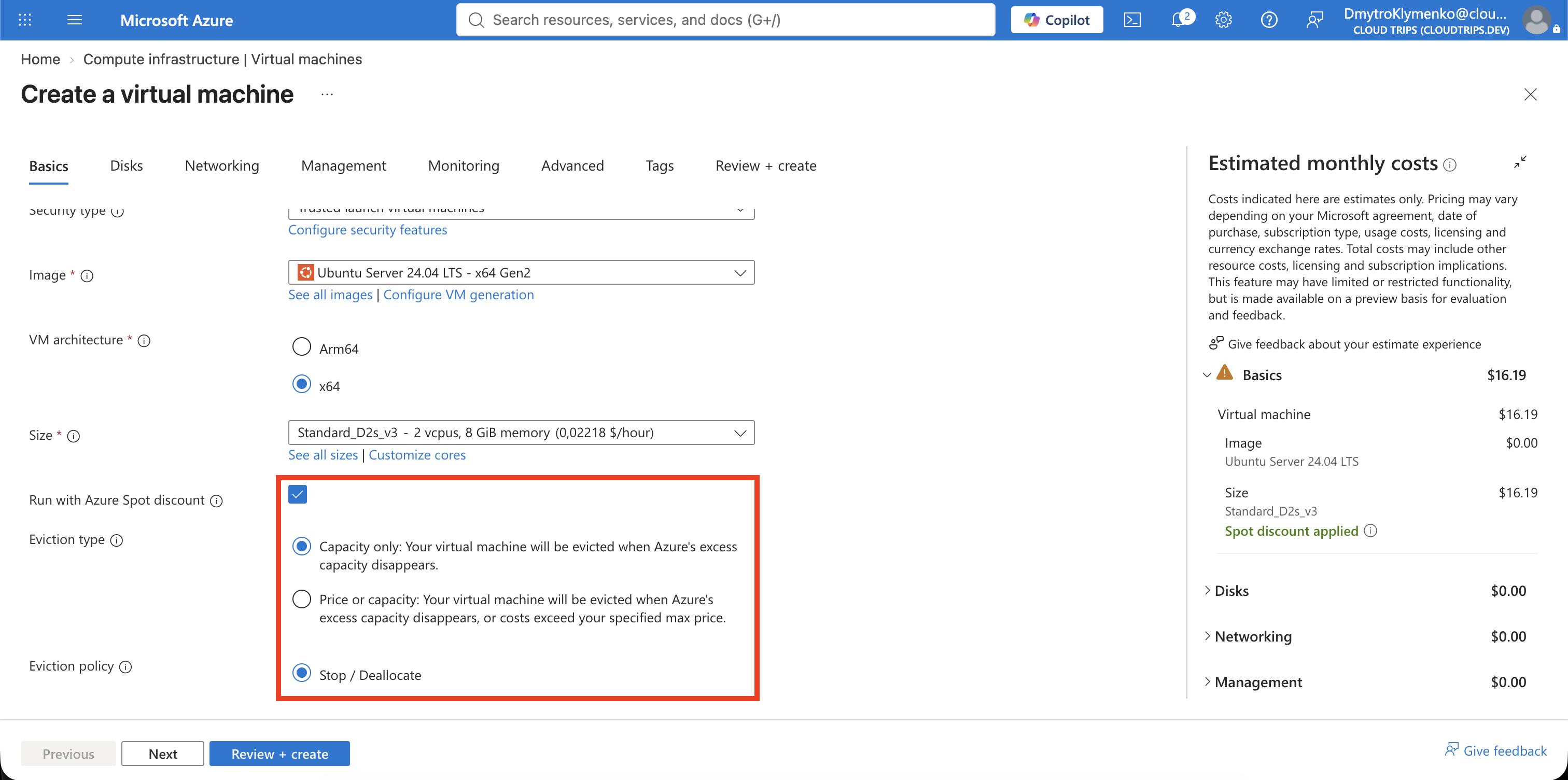Select Price or capacity eviction type

[x=301, y=599]
